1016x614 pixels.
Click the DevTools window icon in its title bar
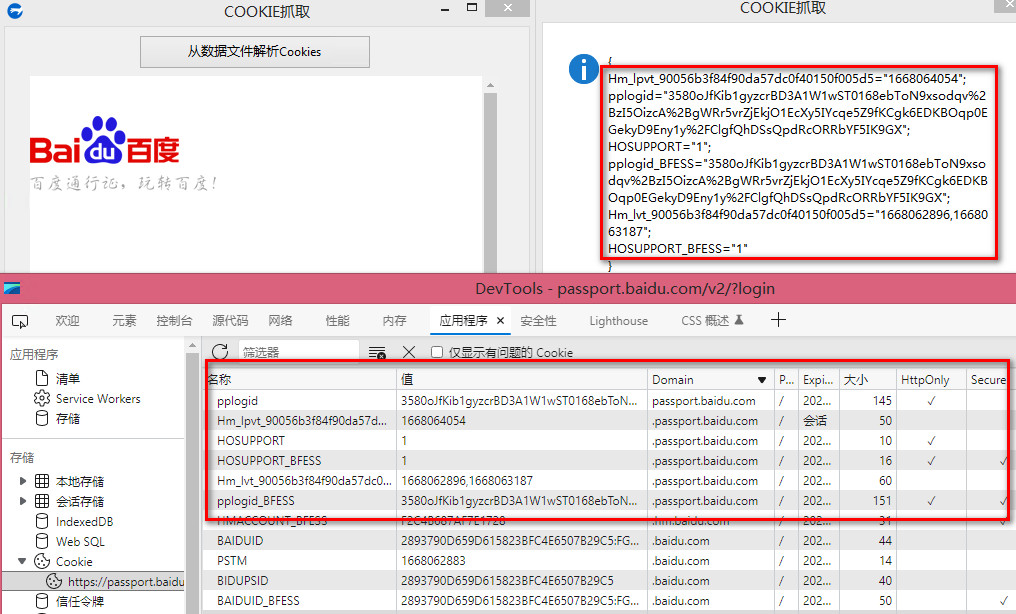12,288
